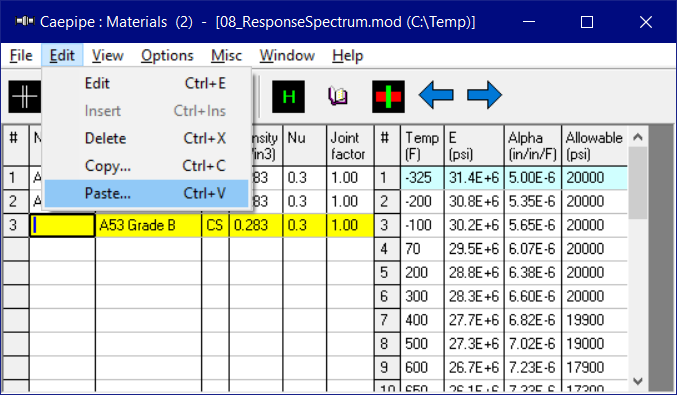677x395 pixels.
Task: Click the 0.283 density cell in row 3
Action: tap(256, 225)
